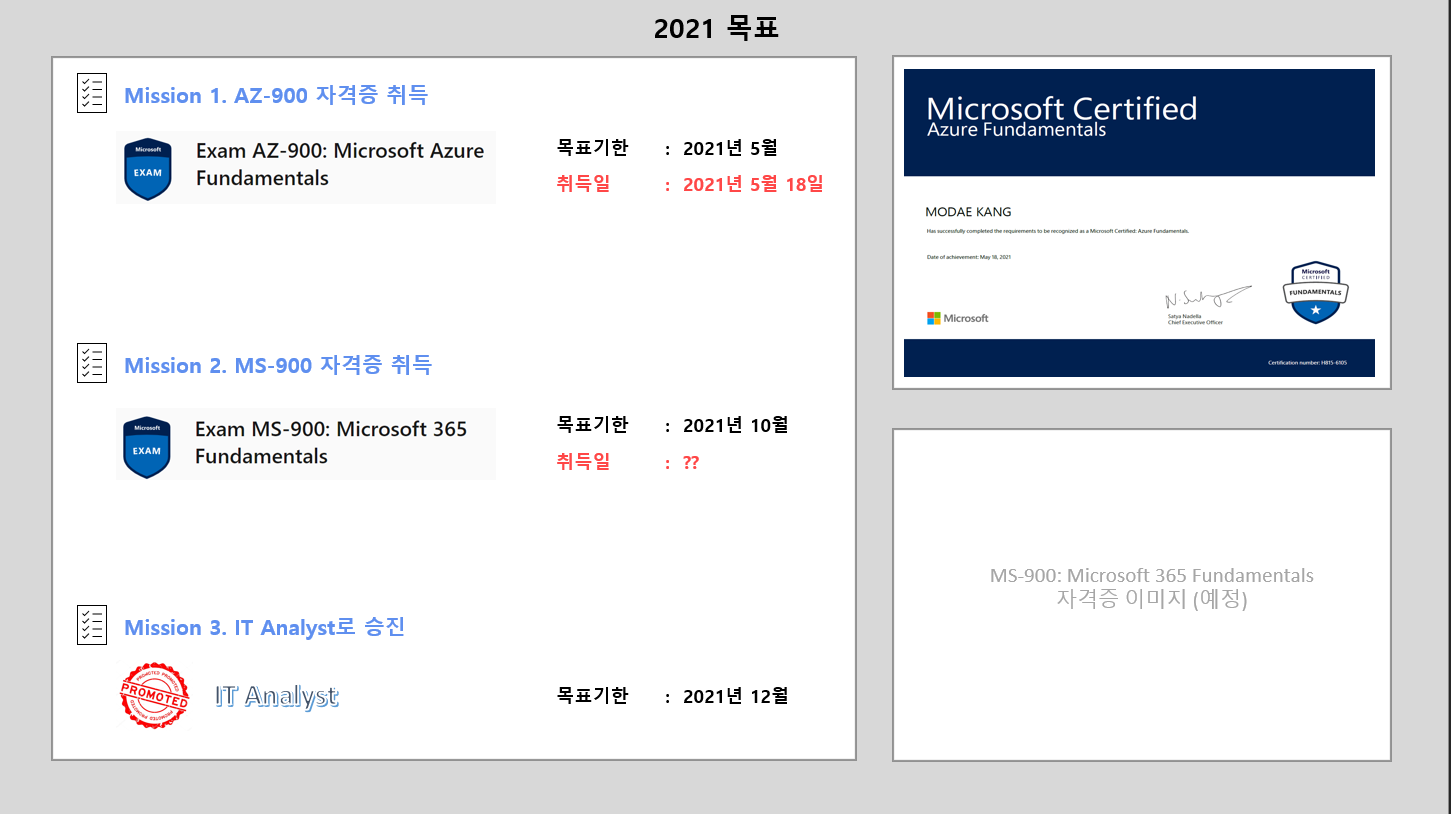
Task: Click the name 'MODAE KANG' on the certificate
Action: [x=969, y=212]
